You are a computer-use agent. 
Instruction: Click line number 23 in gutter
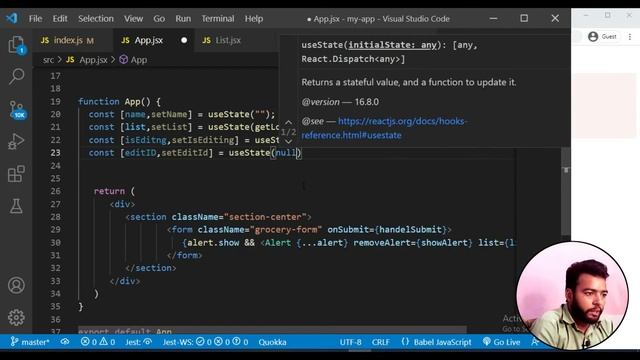(56, 153)
